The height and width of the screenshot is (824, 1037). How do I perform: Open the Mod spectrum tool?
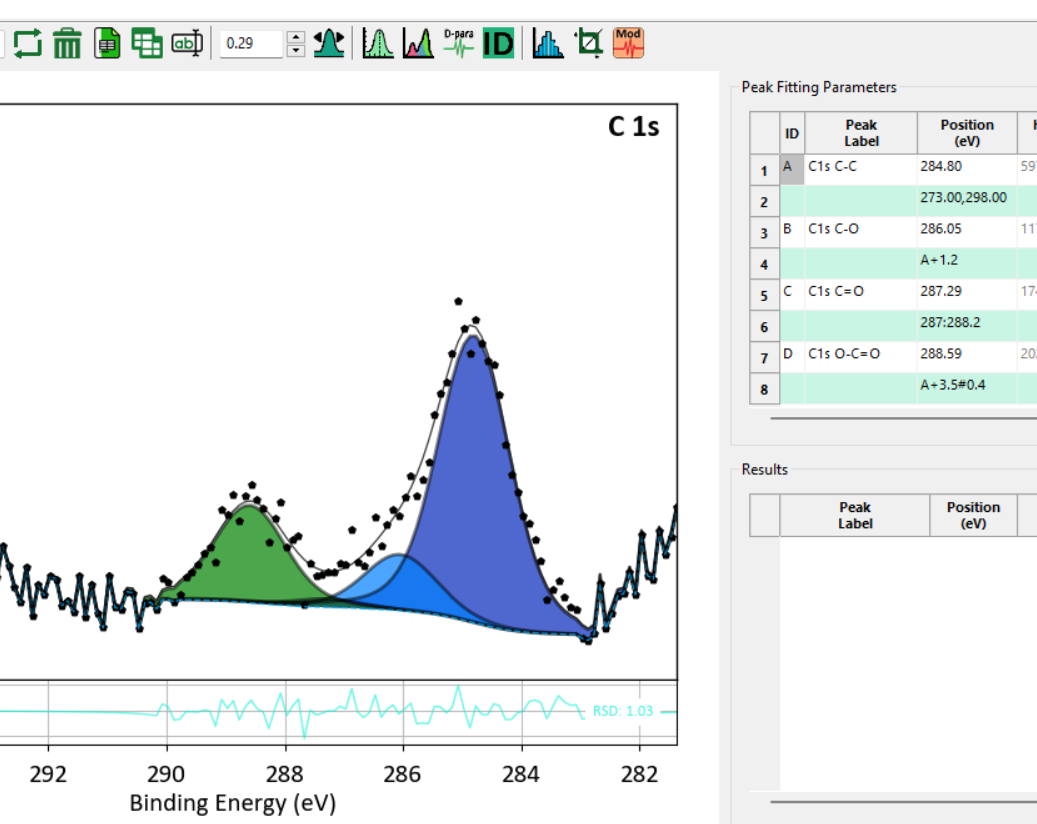[x=628, y=44]
